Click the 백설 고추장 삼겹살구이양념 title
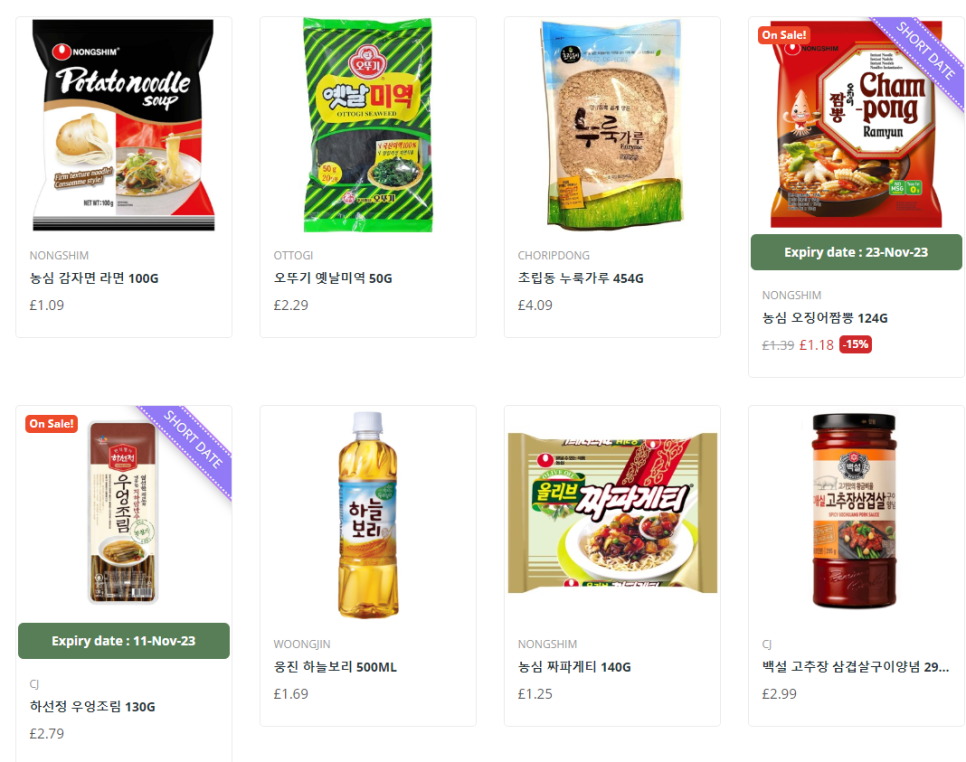The height and width of the screenshot is (762, 966). point(855,667)
